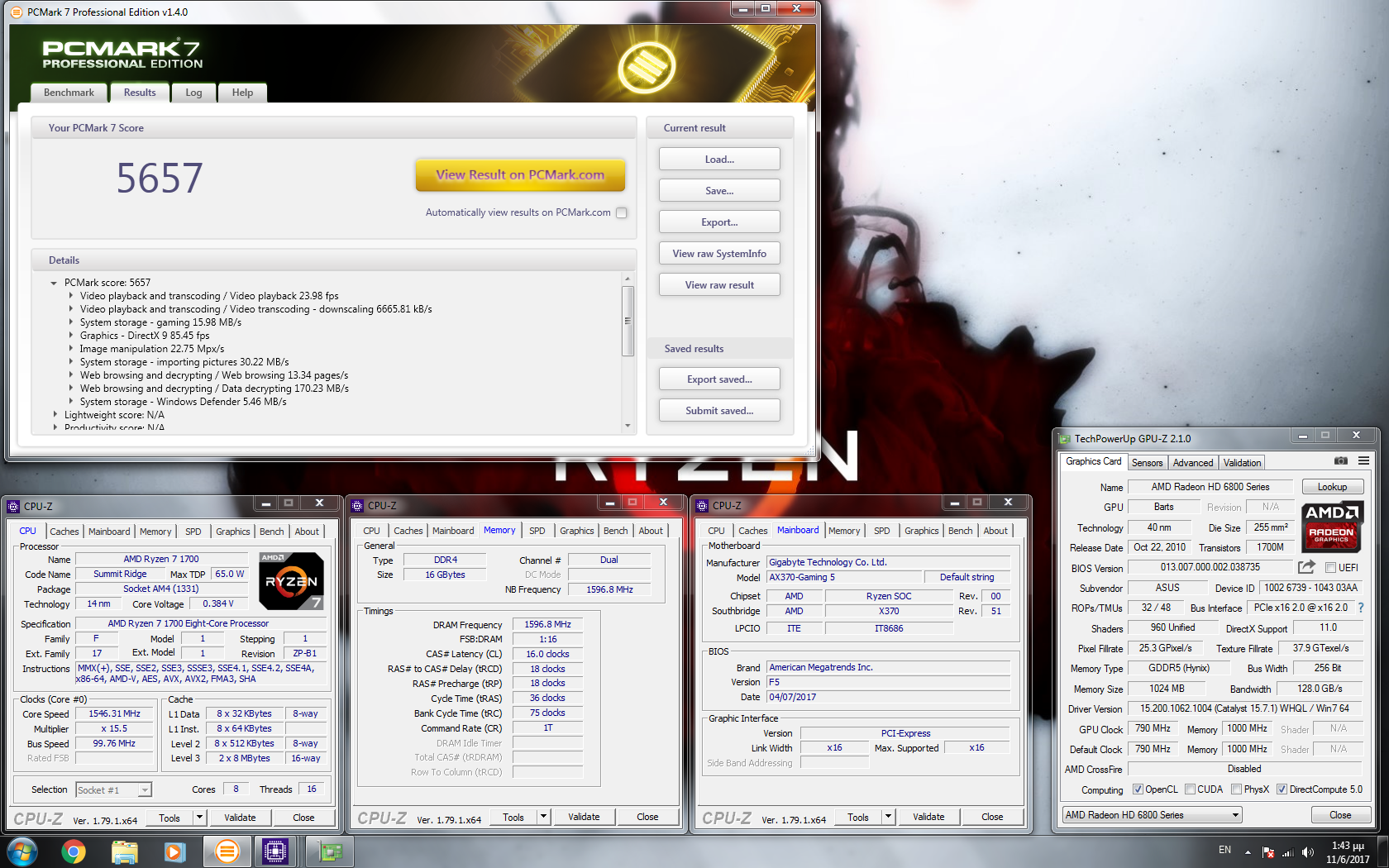Open the AMD Radeon HD 6800 Series card dropdown

pyautogui.click(x=1153, y=815)
